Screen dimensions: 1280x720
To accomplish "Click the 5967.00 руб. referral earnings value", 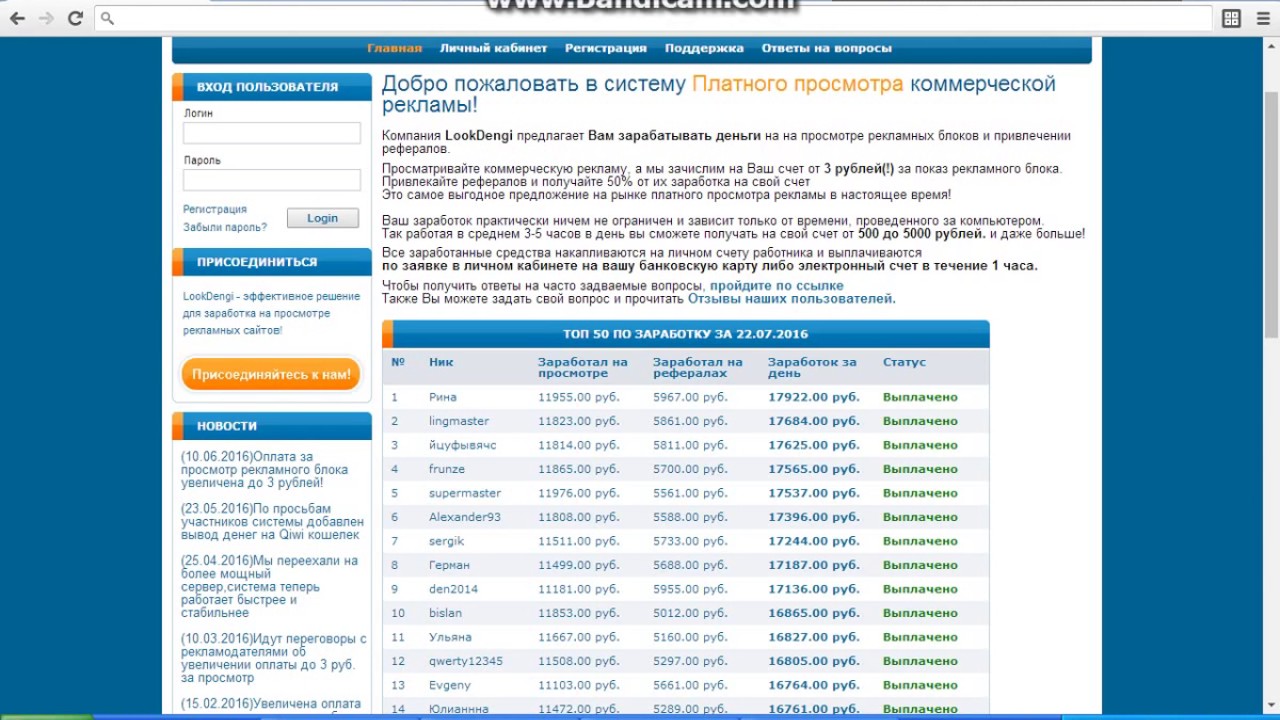I will click(690, 397).
